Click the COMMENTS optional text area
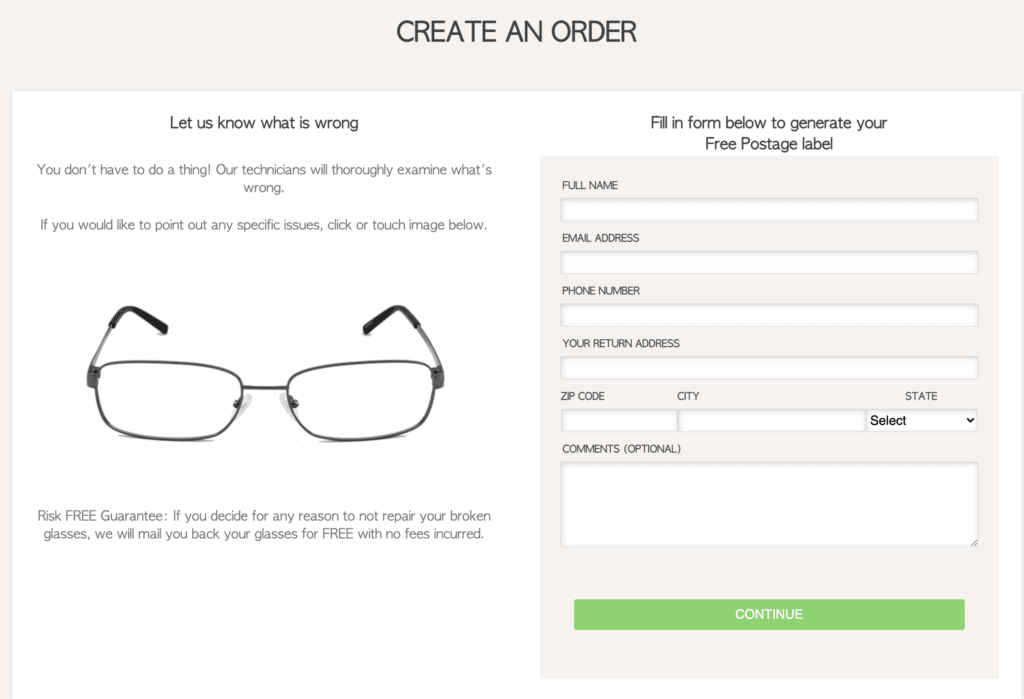 pos(768,503)
